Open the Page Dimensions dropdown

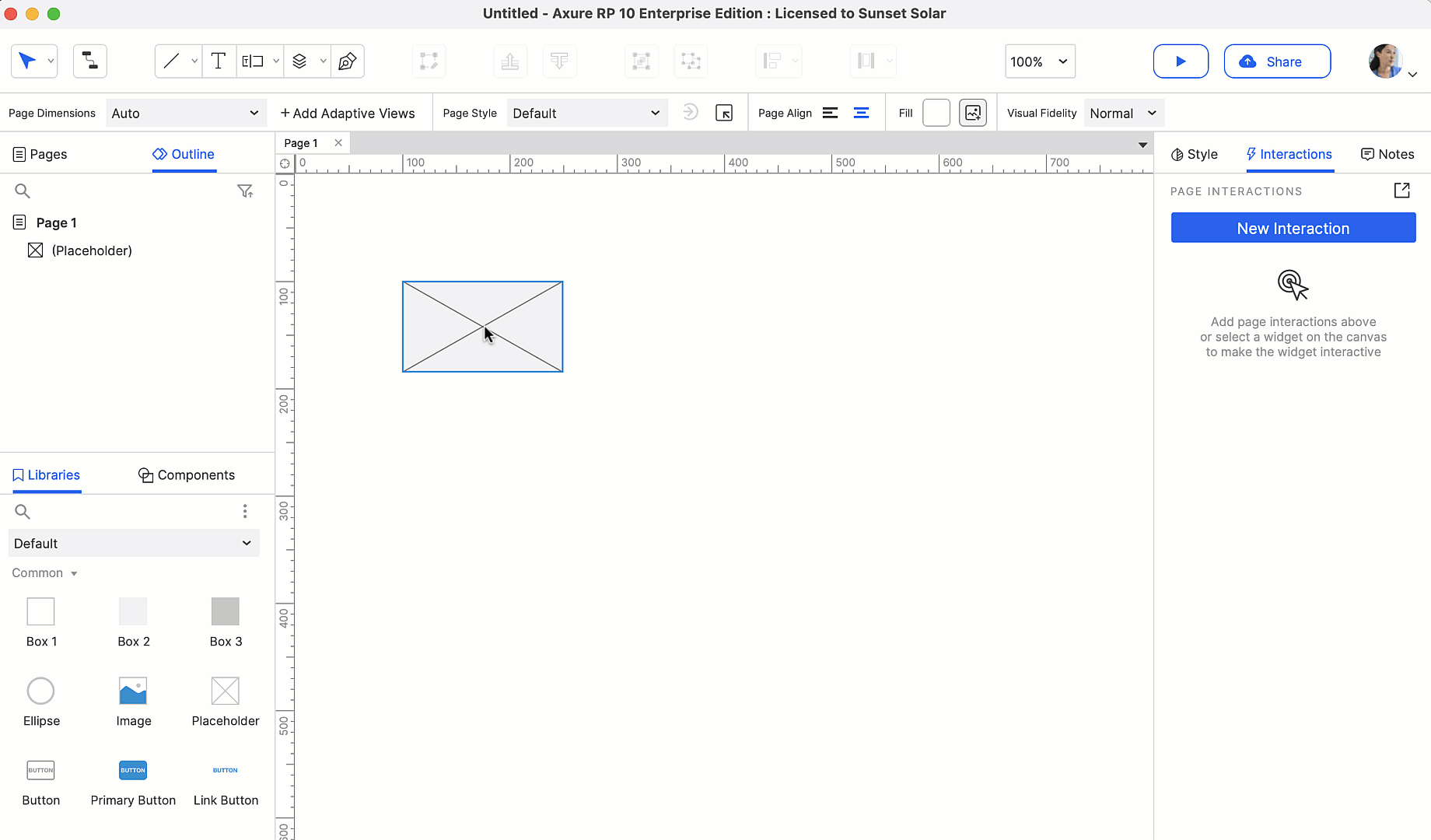pos(186,113)
